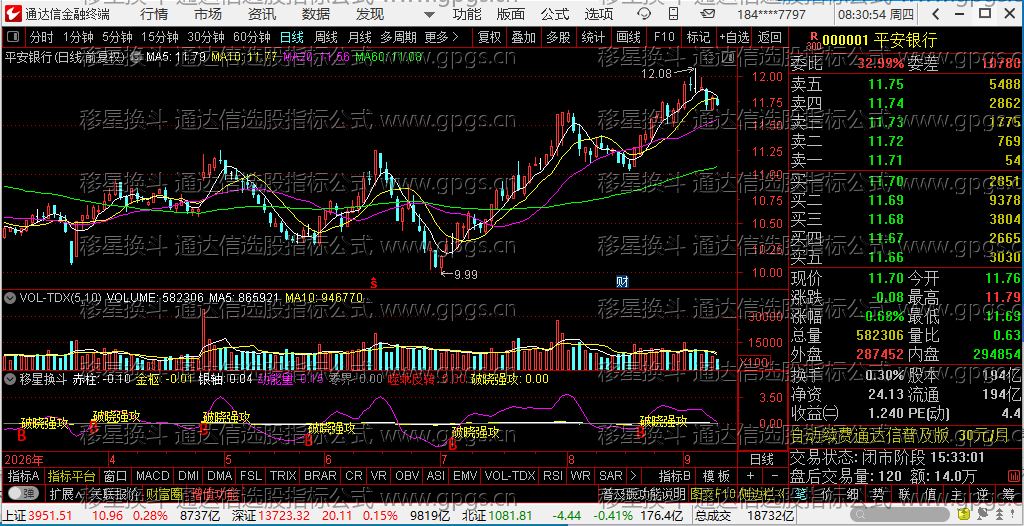
Task: Click the 筹 tab in bottom right
Action: point(1007,493)
